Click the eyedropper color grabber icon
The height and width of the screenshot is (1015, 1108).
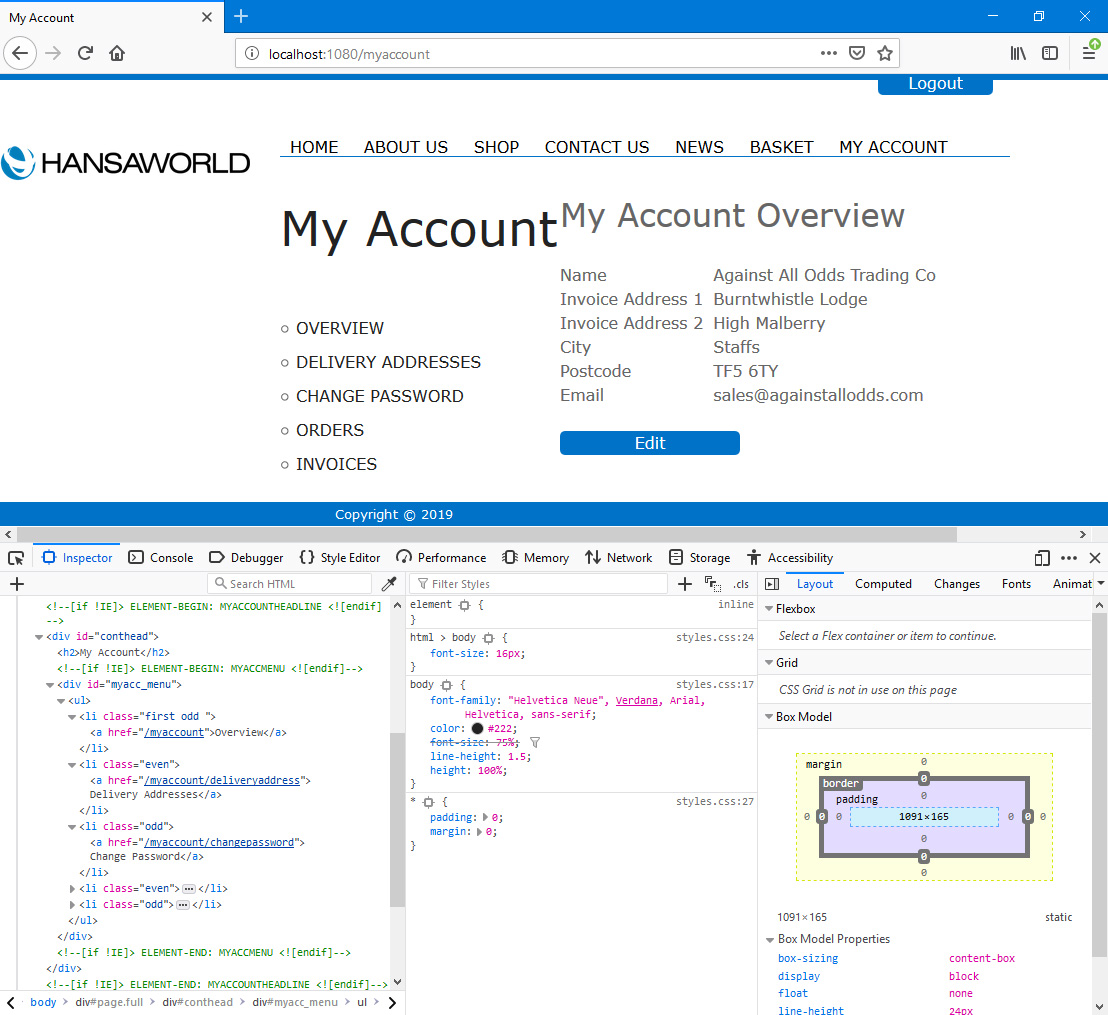(x=390, y=584)
